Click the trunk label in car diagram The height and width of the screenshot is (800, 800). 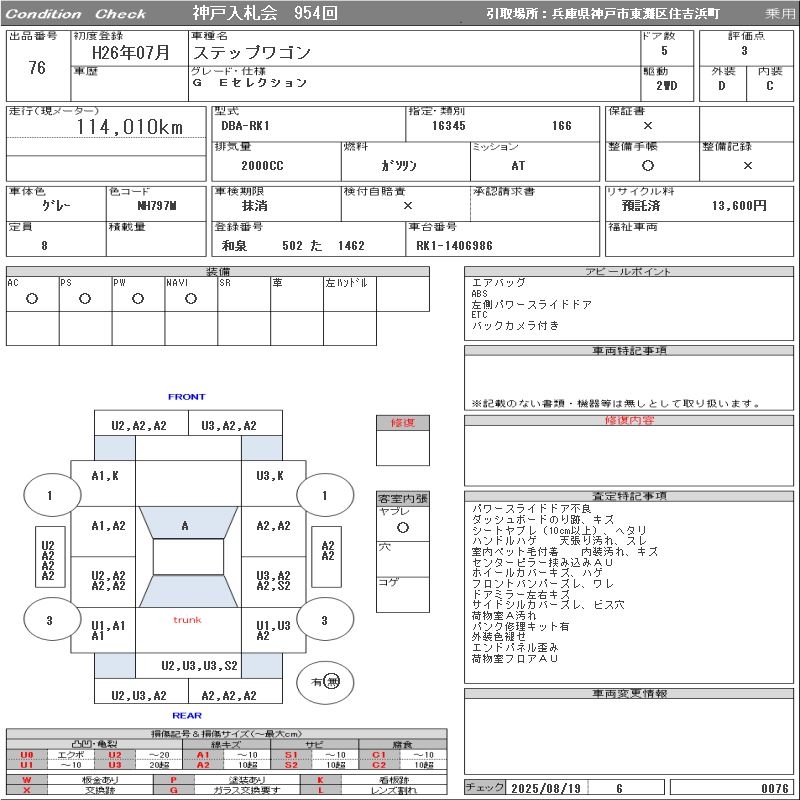(187, 620)
